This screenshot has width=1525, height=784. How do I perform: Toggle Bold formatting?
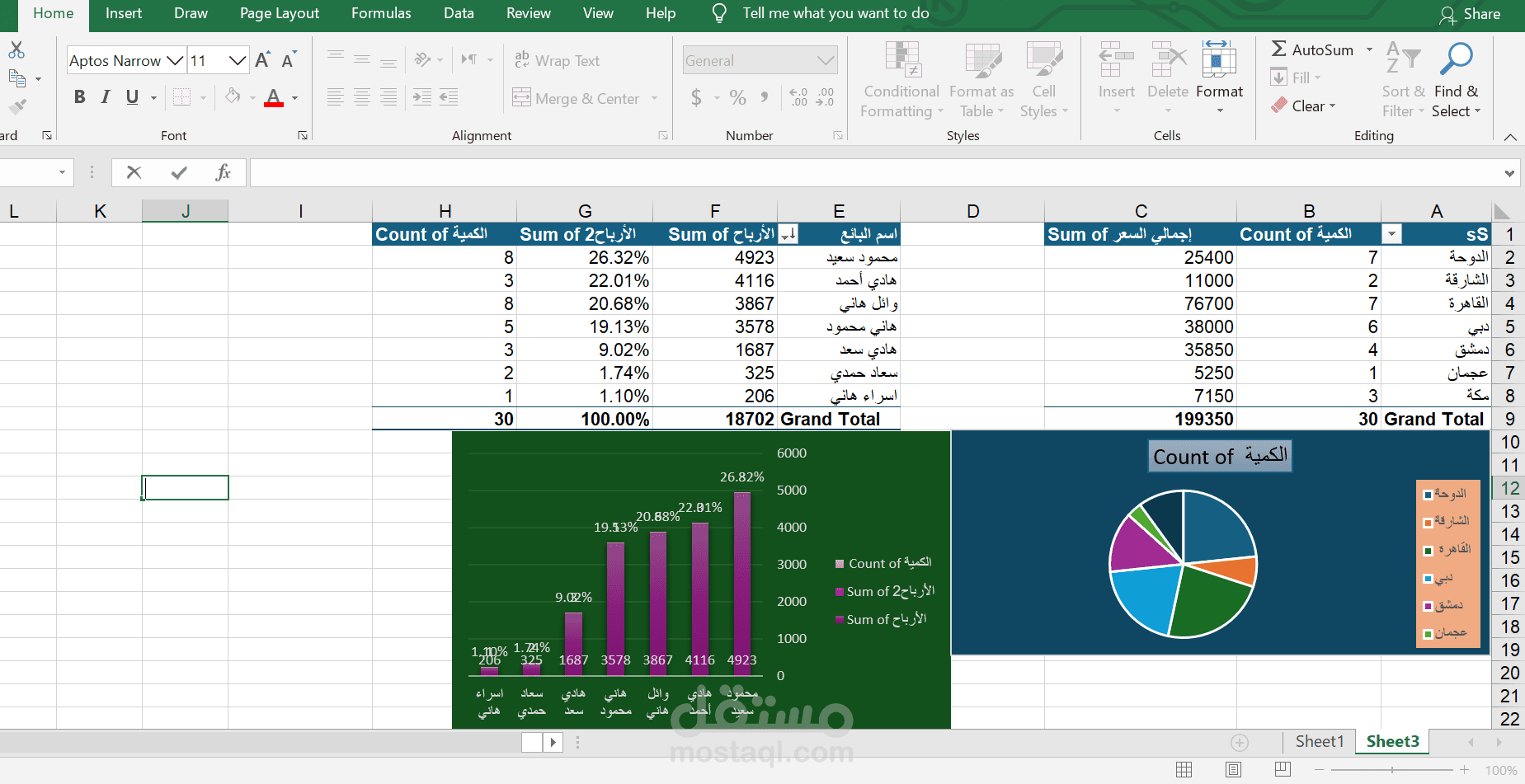(79, 97)
